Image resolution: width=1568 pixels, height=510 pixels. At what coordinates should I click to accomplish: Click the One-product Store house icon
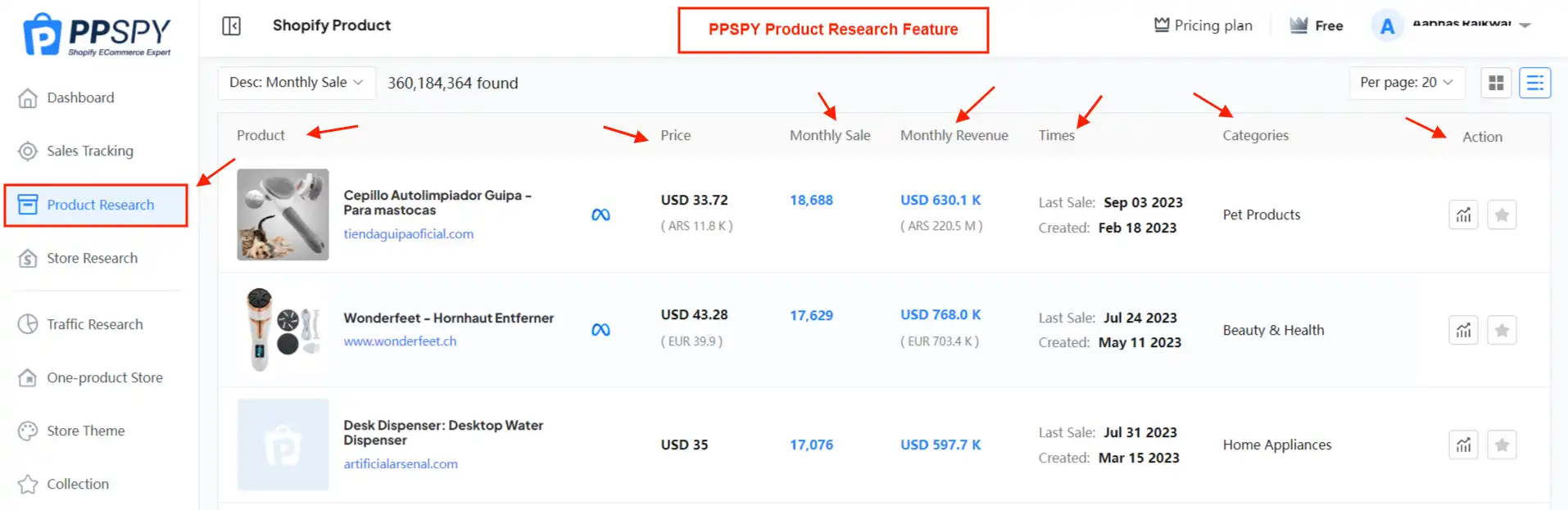(x=28, y=378)
